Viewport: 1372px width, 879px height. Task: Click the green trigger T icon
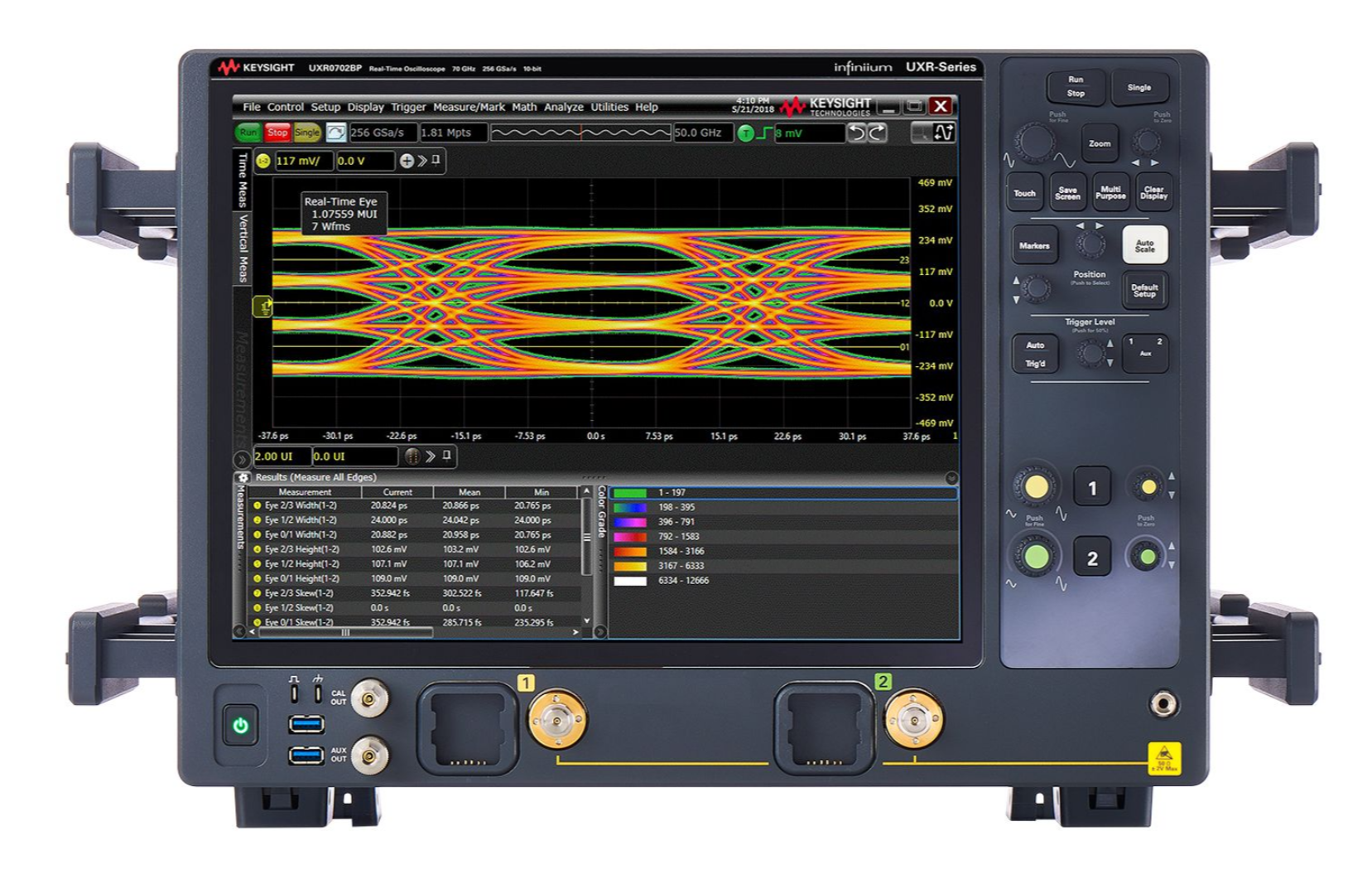click(x=745, y=133)
